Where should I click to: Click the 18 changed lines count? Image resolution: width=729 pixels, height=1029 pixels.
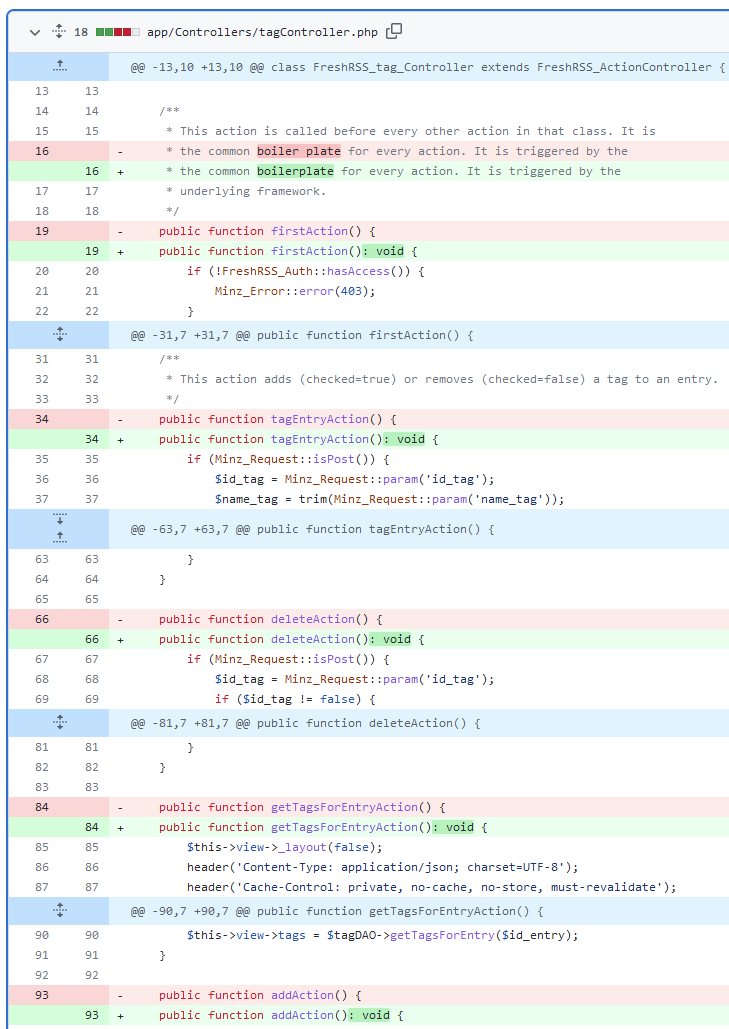pyautogui.click(x=81, y=32)
